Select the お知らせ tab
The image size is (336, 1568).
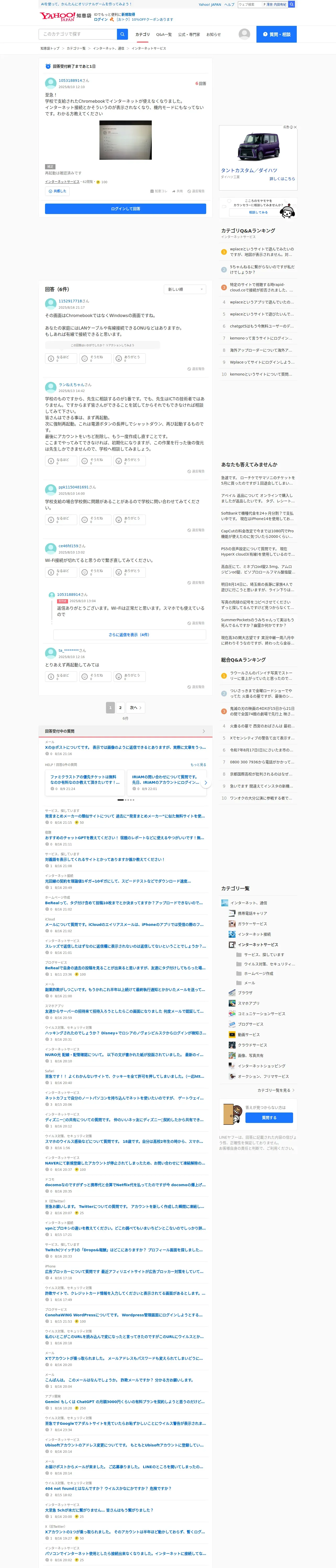(214, 35)
